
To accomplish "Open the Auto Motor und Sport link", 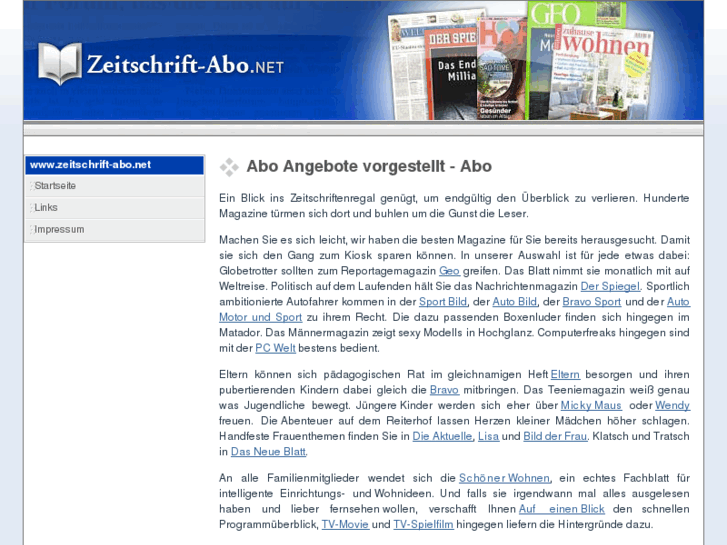I will pyautogui.click(x=261, y=317).
